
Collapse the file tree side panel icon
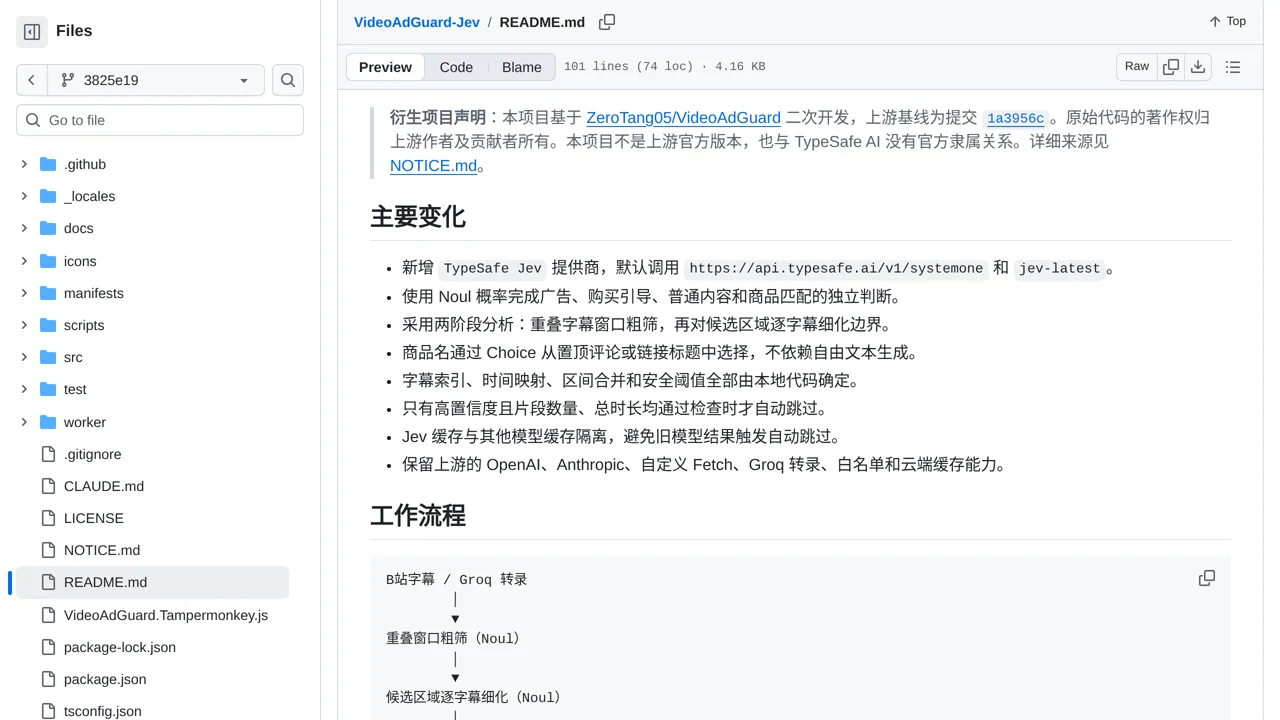click(x=32, y=32)
